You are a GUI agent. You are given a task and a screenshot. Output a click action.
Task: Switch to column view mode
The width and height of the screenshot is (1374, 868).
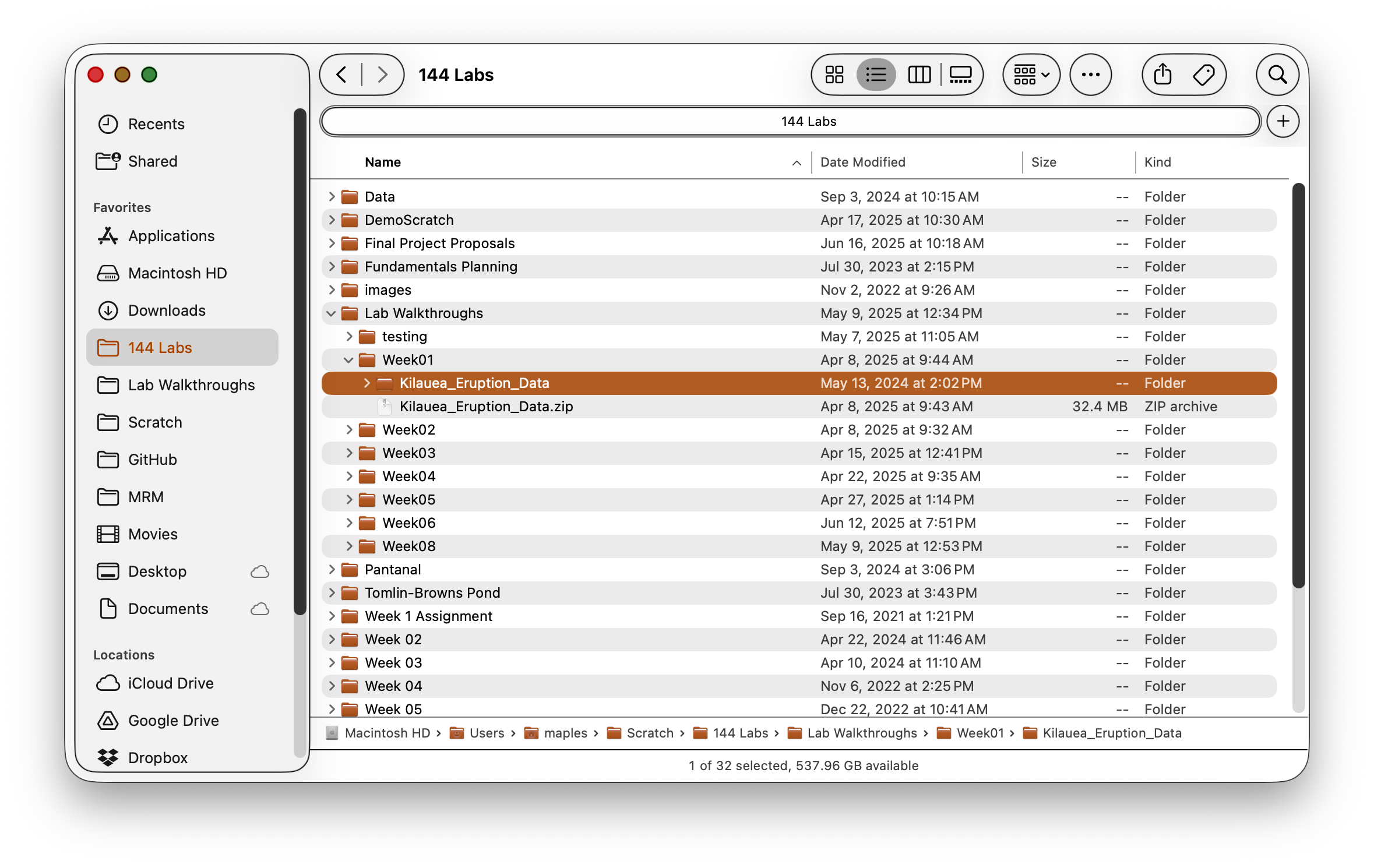[x=919, y=75]
